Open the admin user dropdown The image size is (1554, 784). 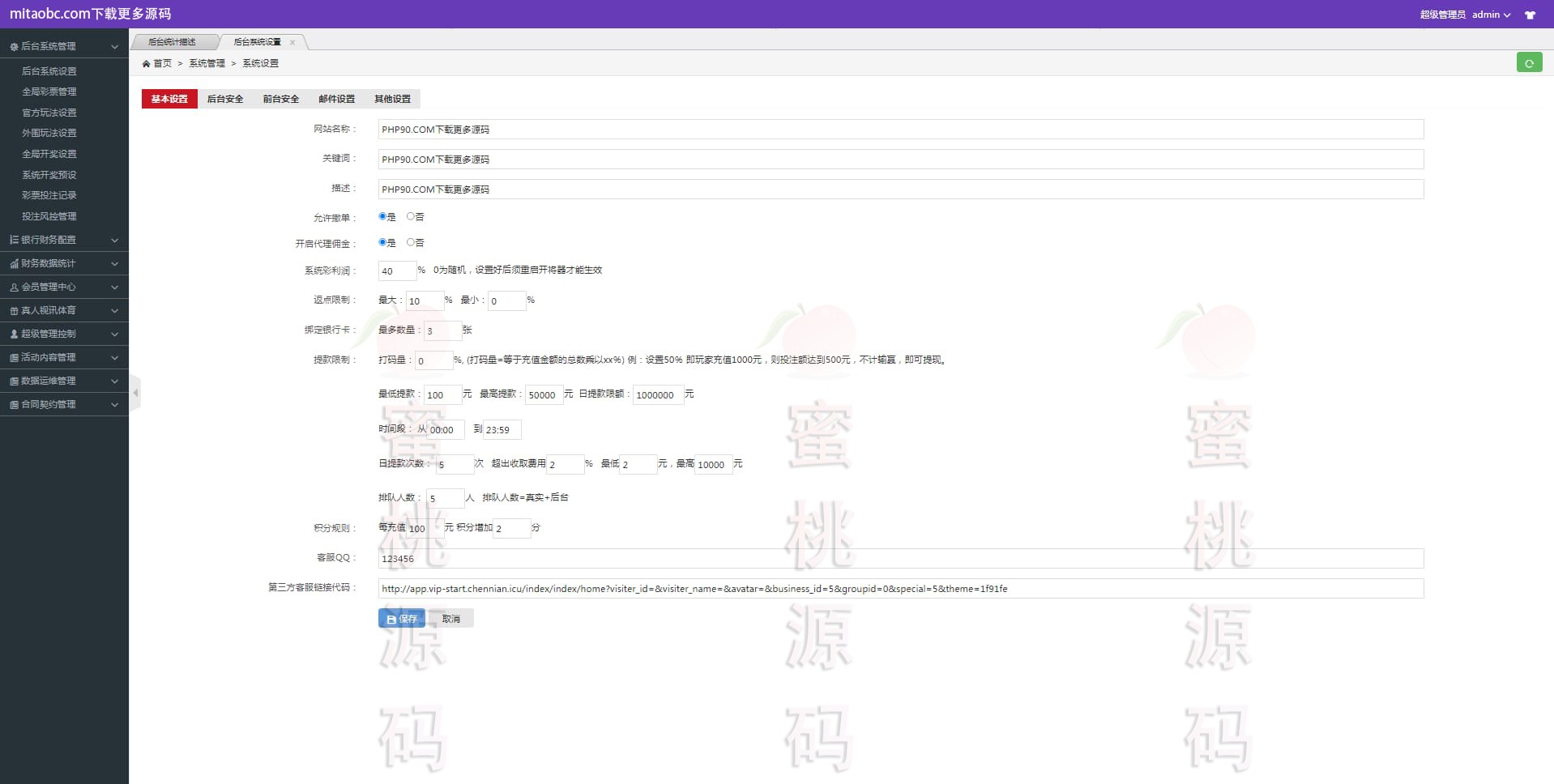point(1491,15)
